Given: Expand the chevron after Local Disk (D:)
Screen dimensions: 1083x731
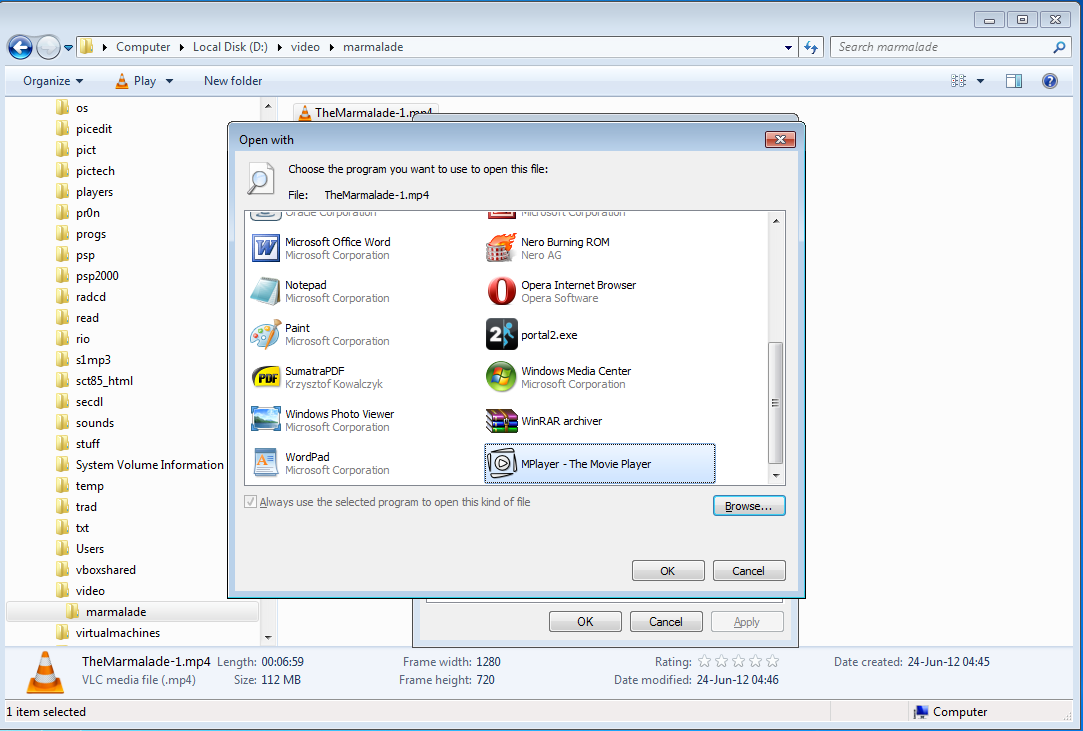Looking at the screenshot, I should coord(279,47).
